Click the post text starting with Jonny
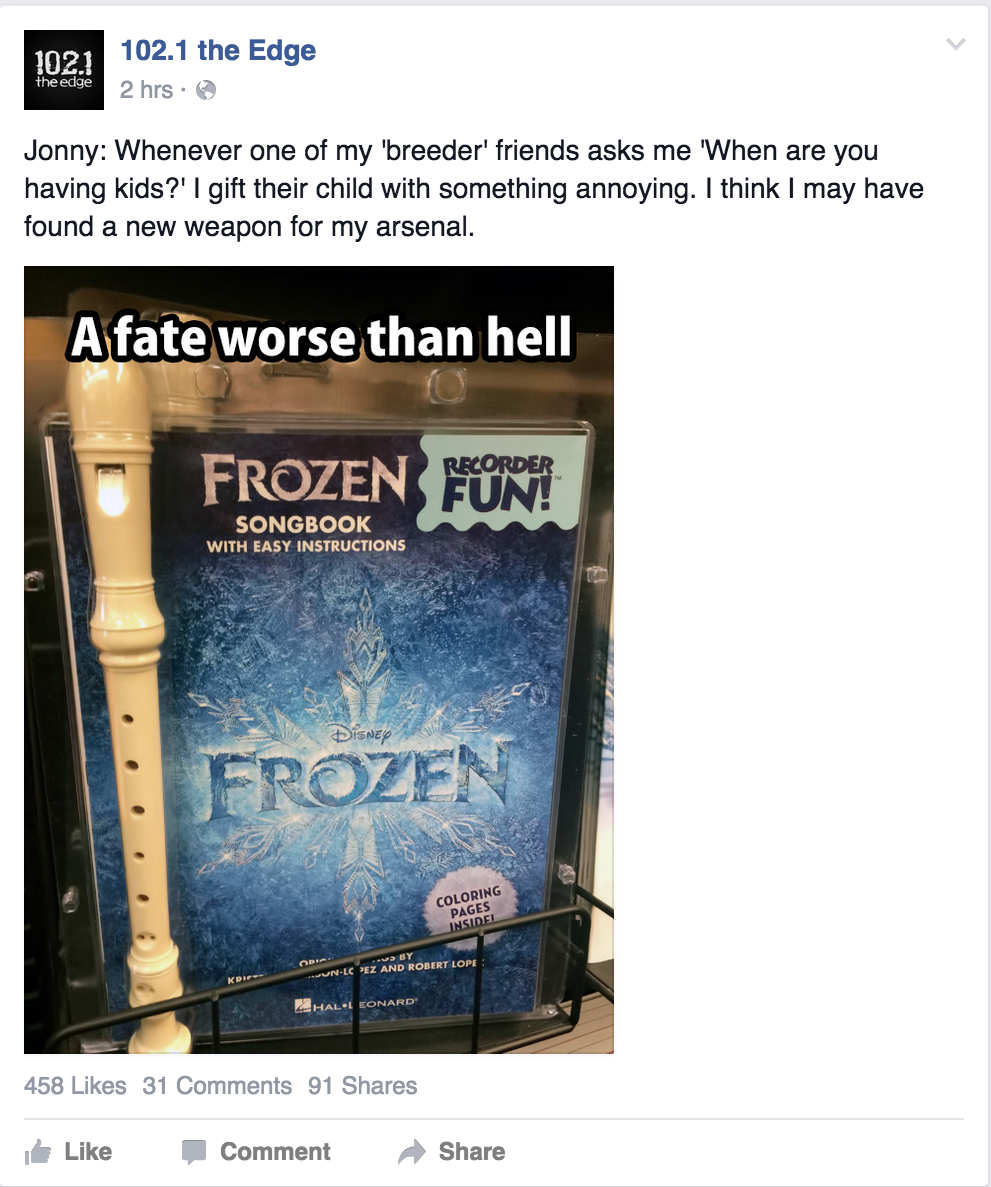Screen dimensions: 991x1187 point(474,188)
